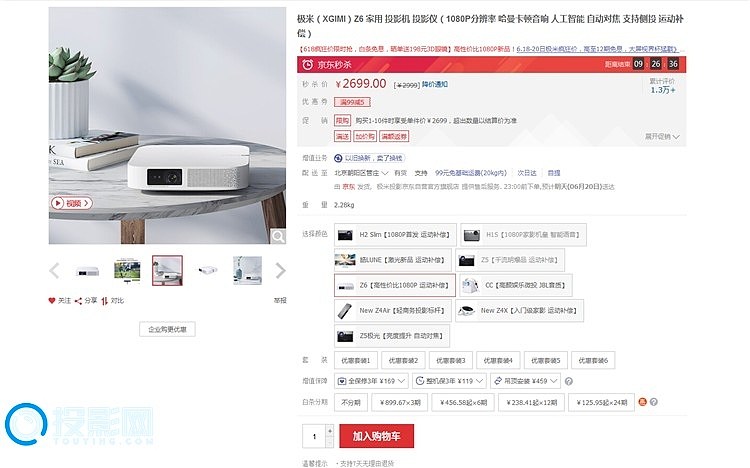Screen dimensions: 750x468
Task: Open the 降价通知 price alert link
Action: (x=435, y=84)
